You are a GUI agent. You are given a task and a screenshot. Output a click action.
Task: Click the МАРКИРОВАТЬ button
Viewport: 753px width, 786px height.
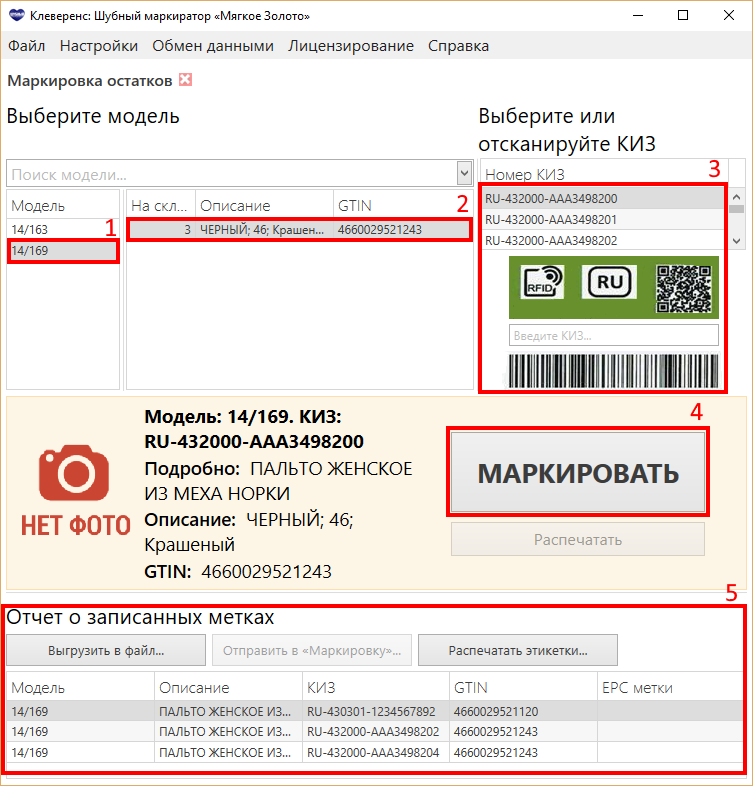click(578, 472)
